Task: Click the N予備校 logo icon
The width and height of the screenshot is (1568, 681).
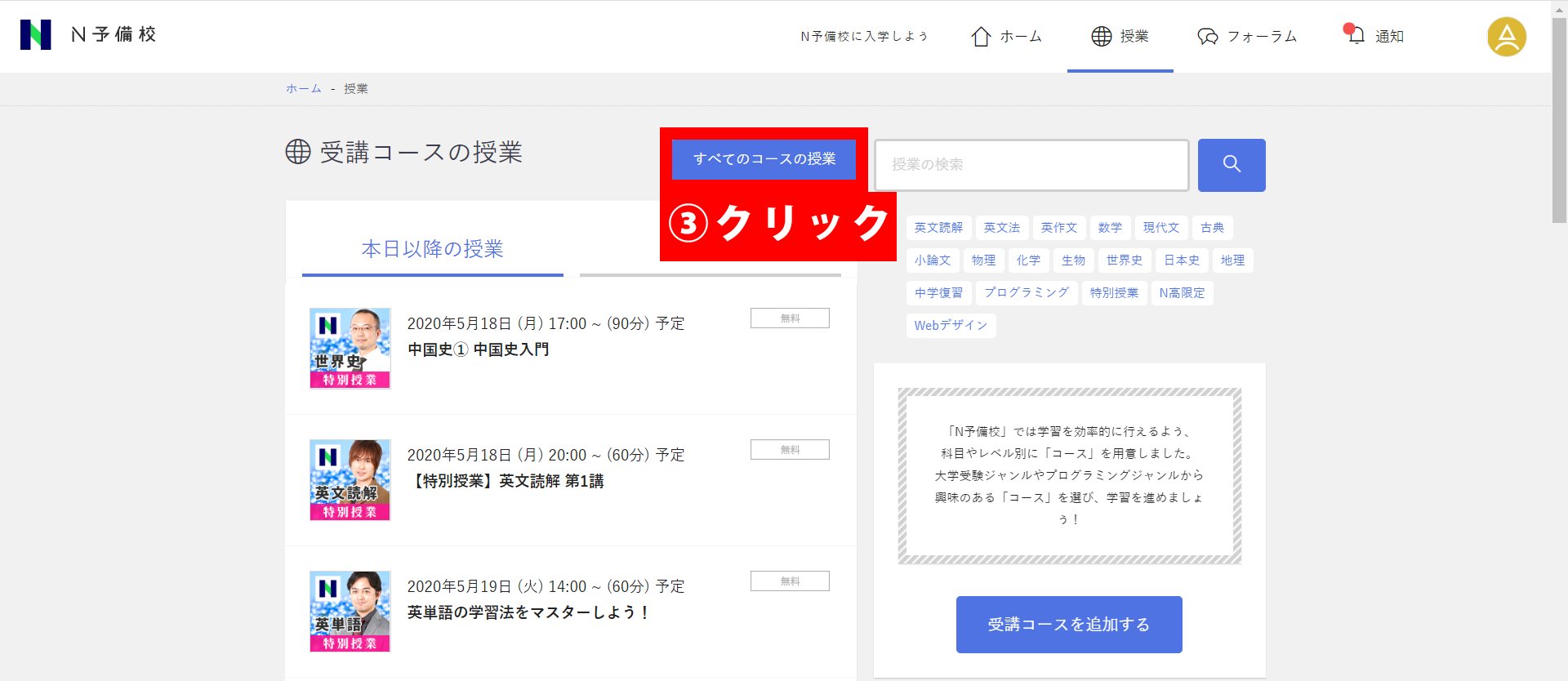Action: (35, 35)
